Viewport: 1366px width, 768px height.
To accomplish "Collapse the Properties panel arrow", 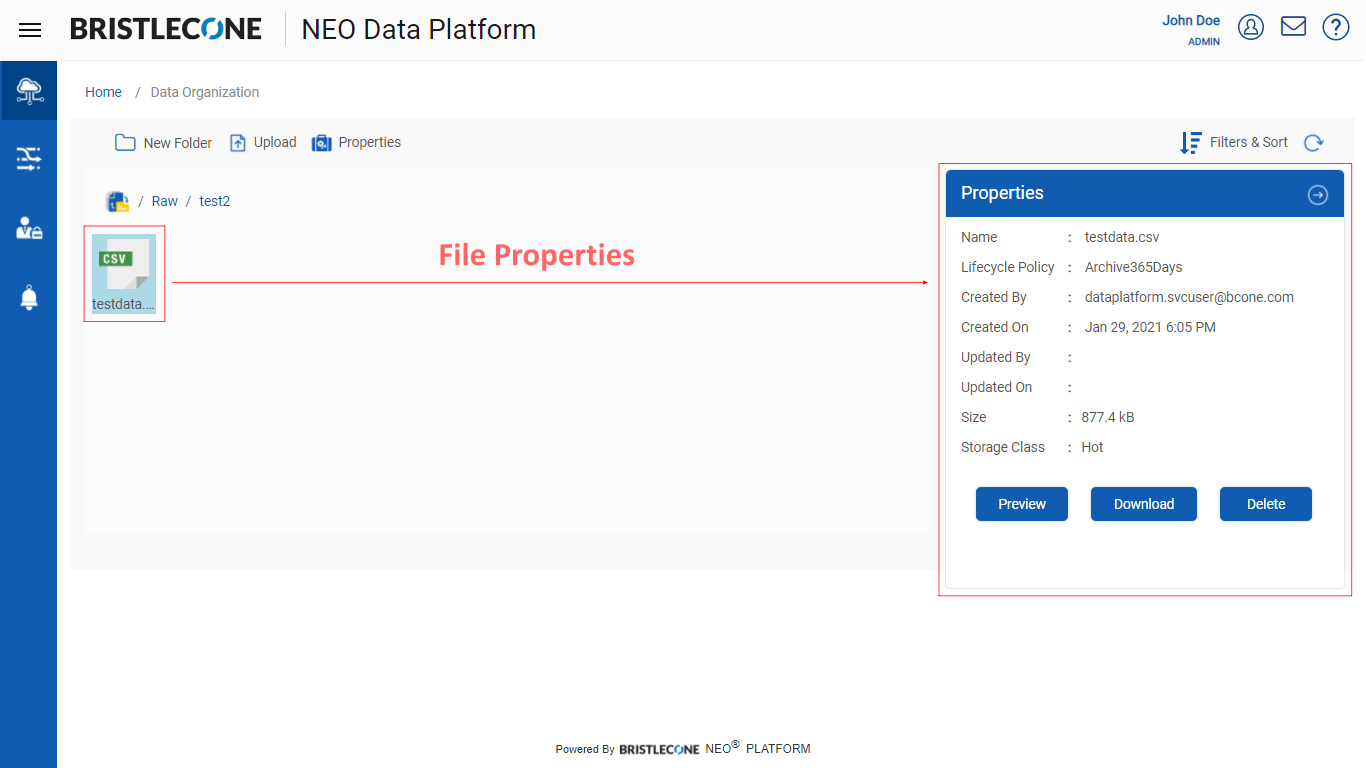I will click(x=1318, y=195).
